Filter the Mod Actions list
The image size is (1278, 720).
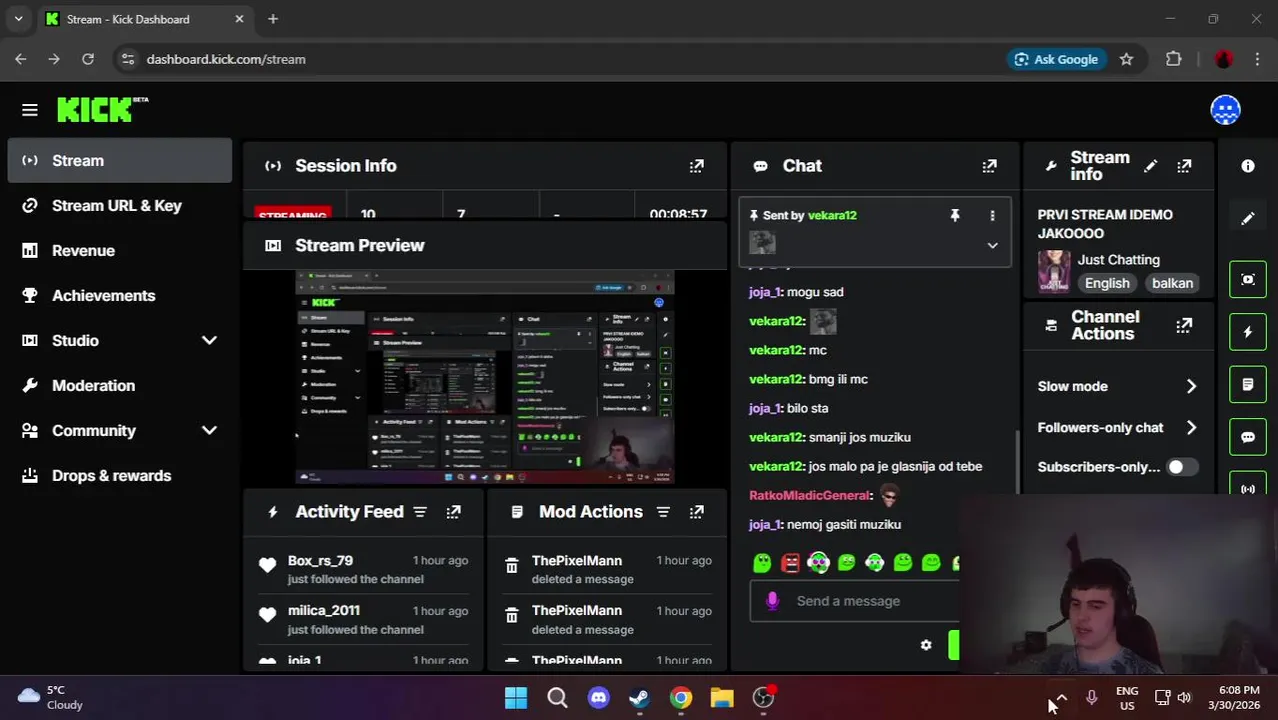pyautogui.click(x=663, y=512)
